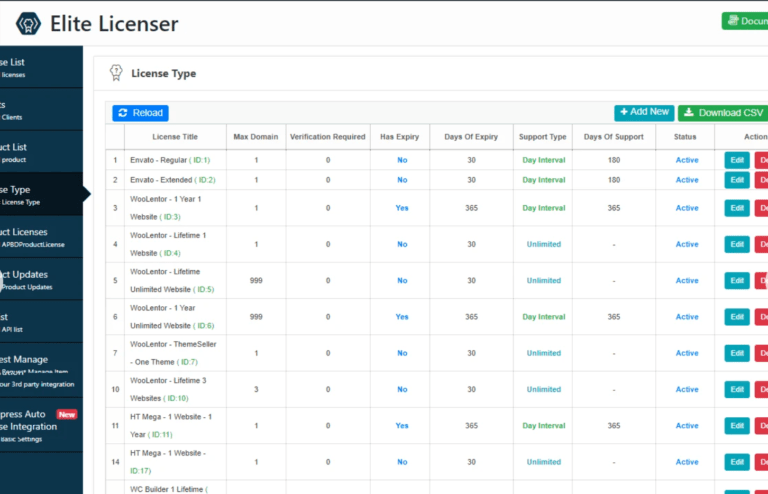Delete the Envato - Regular license
Image resolution: width=768 pixels, height=494 pixels.
(762, 160)
